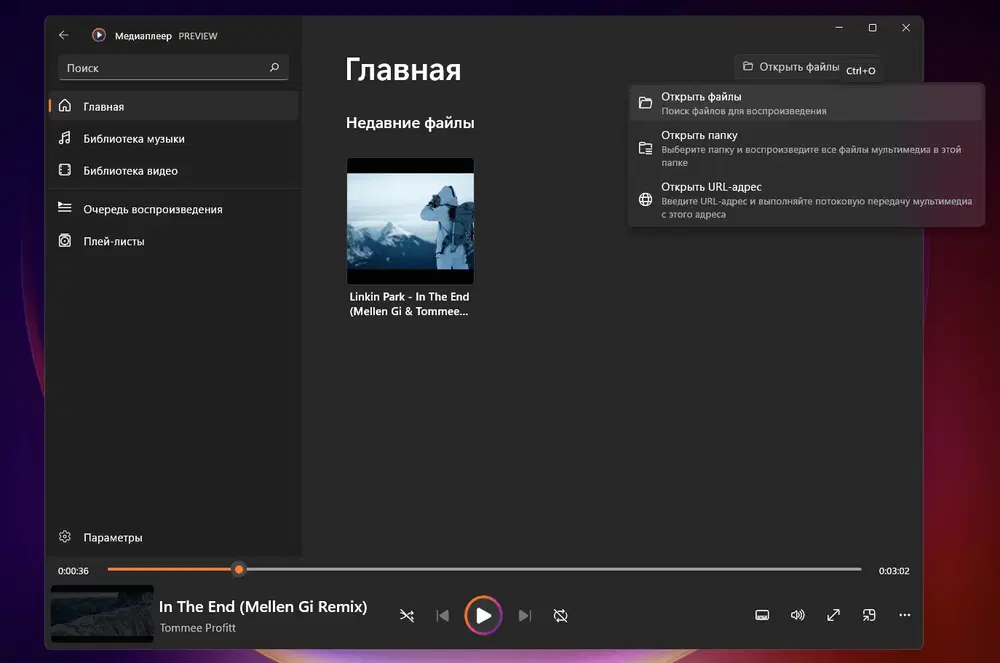Click the Недавние файлы heading
The image size is (1000, 663).
pos(410,123)
